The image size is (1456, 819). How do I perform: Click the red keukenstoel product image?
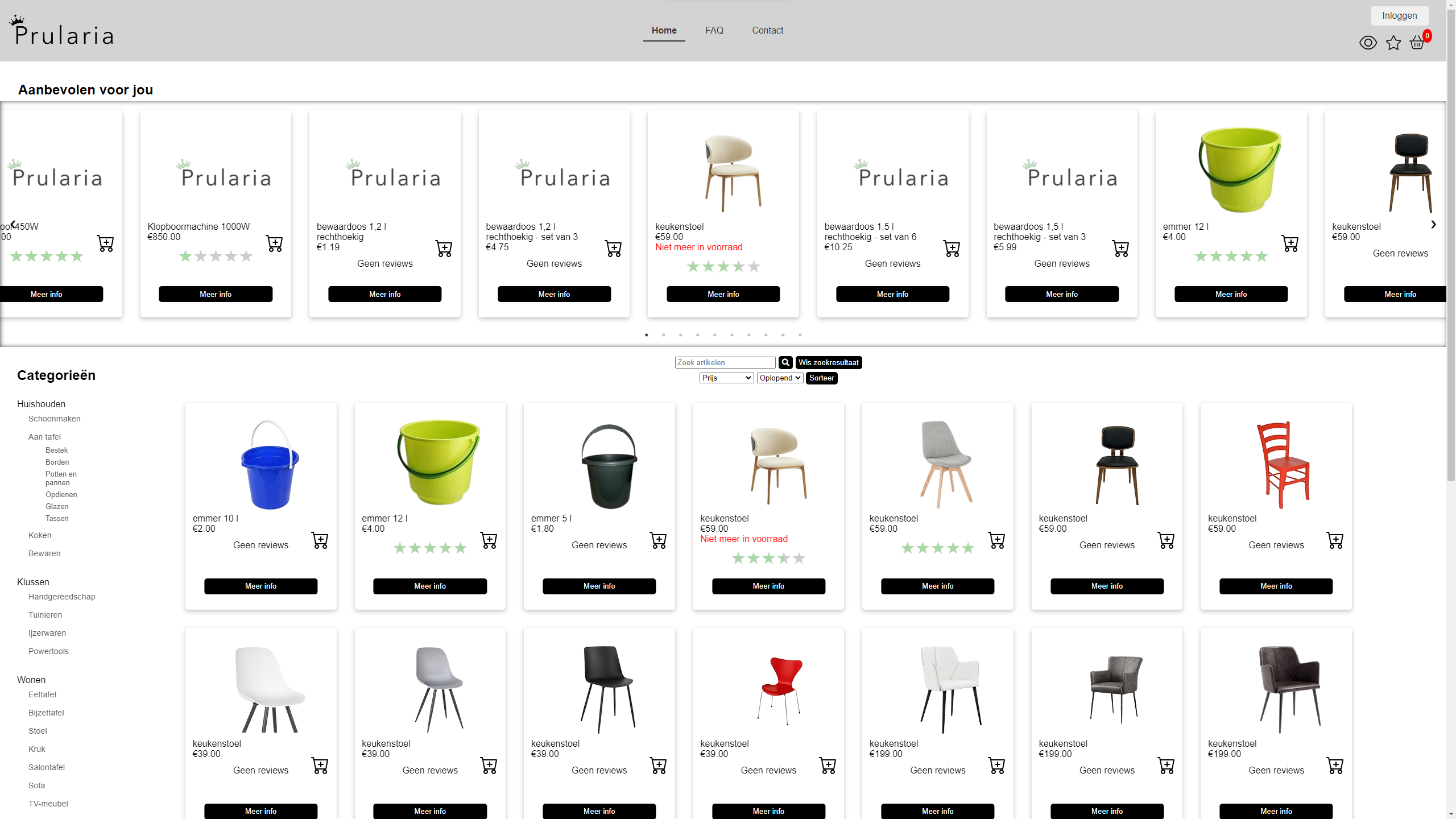(1283, 465)
